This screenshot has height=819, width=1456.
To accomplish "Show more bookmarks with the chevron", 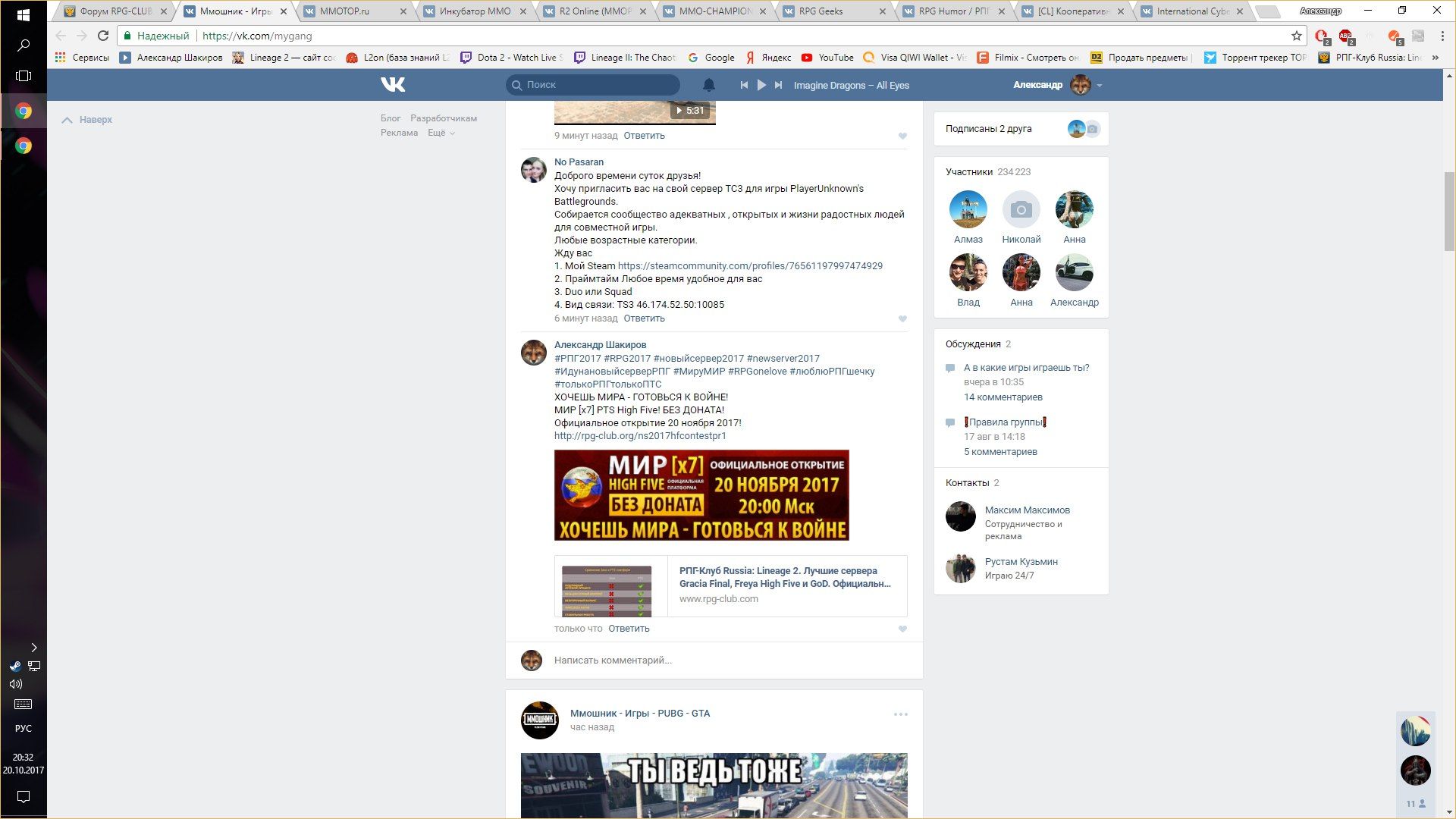I will click(x=1435, y=58).
